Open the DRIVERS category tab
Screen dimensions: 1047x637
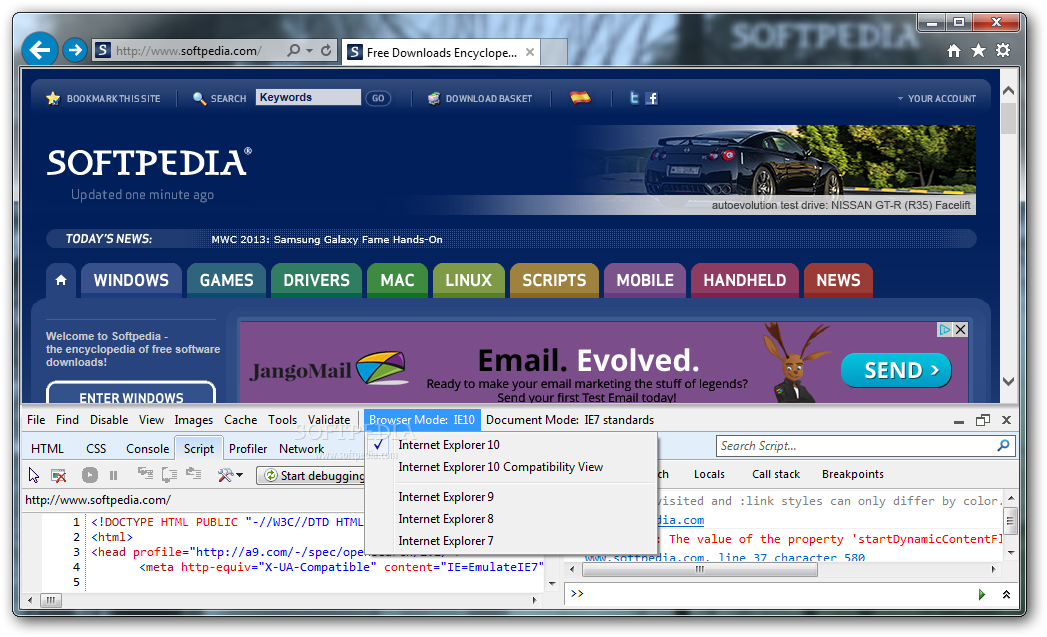click(317, 280)
